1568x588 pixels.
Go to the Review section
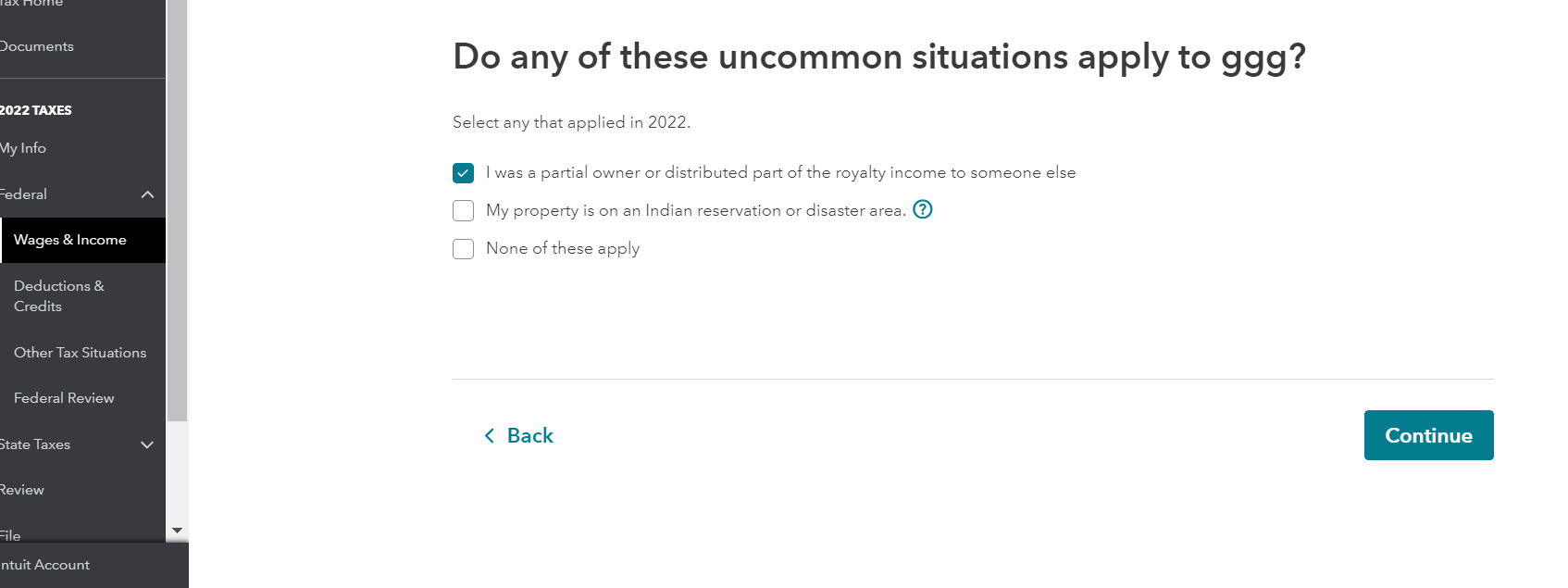coord(22,490)
